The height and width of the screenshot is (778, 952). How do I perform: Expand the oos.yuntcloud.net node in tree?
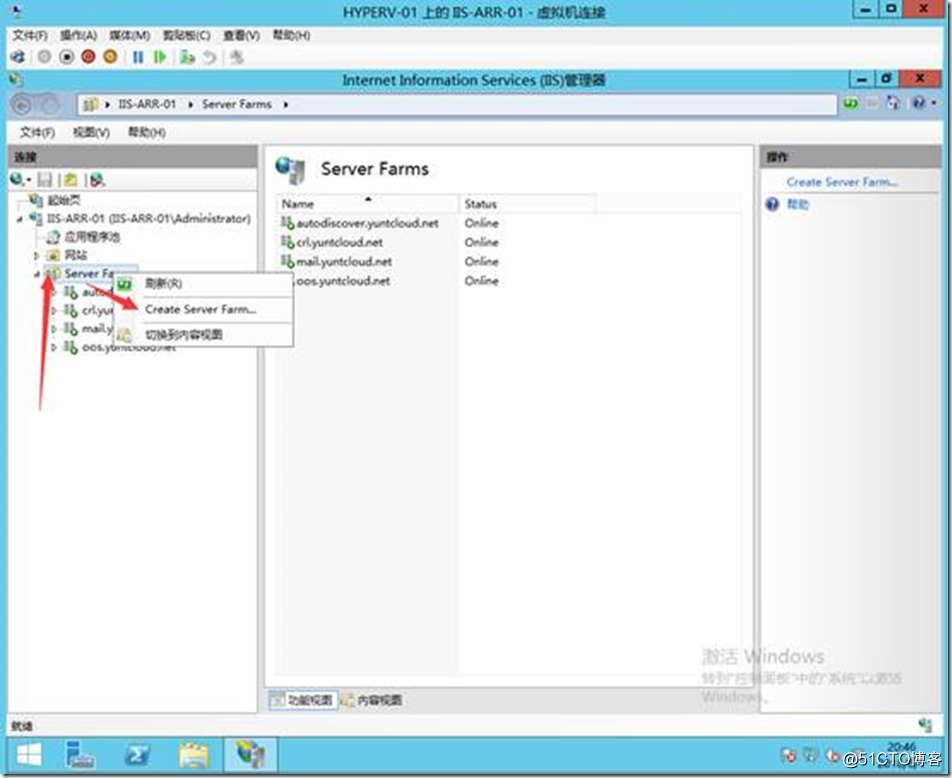54,347
